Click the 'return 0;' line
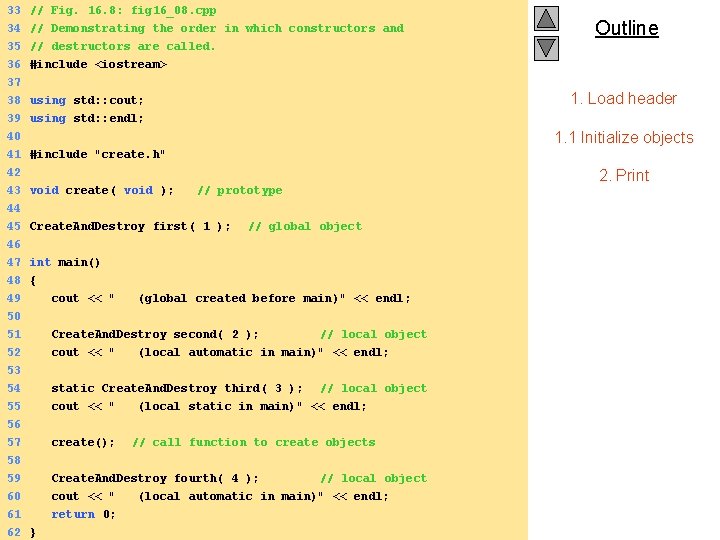 83,514
